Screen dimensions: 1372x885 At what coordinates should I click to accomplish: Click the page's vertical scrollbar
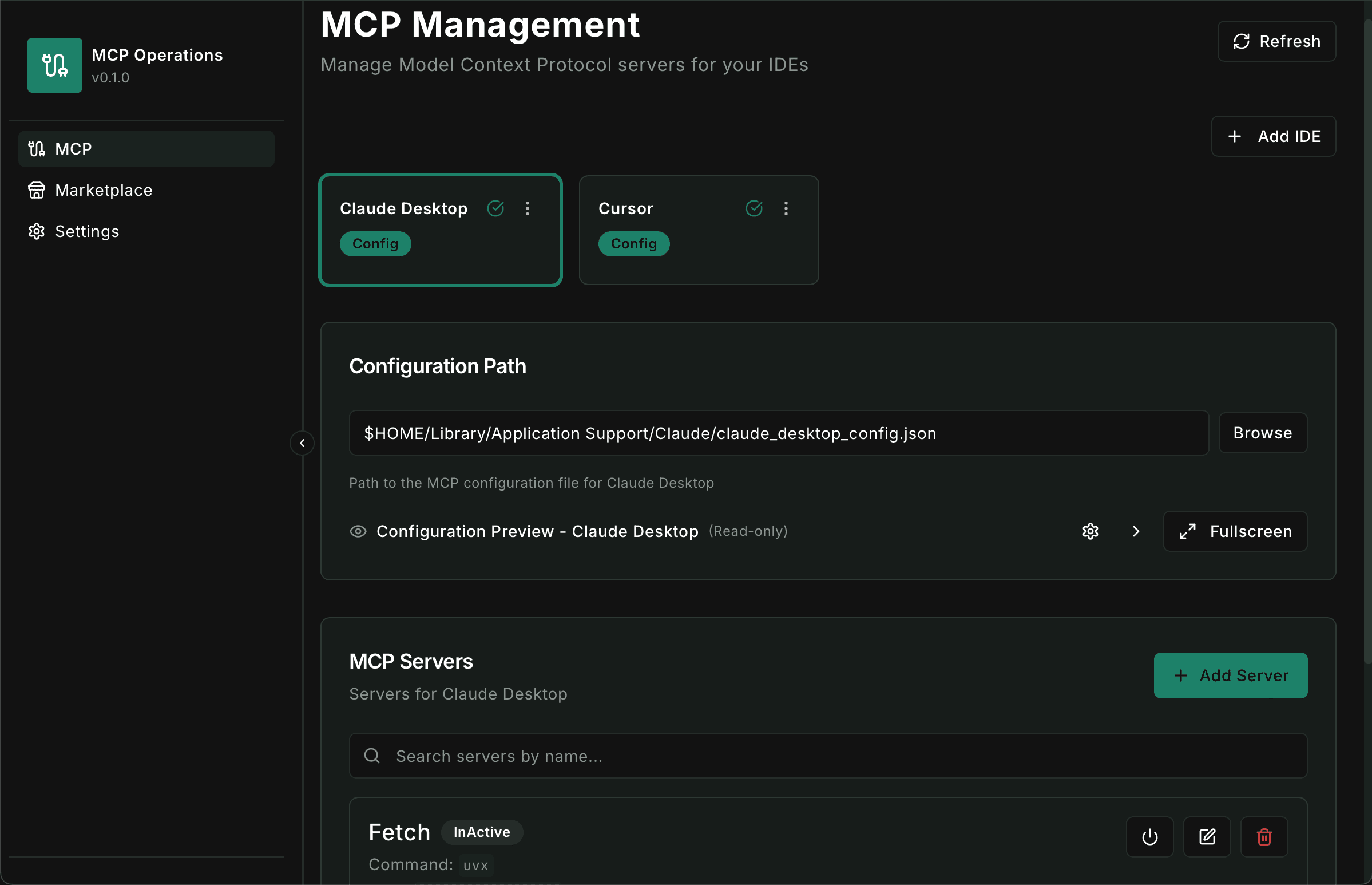[x=1367, y=342]
